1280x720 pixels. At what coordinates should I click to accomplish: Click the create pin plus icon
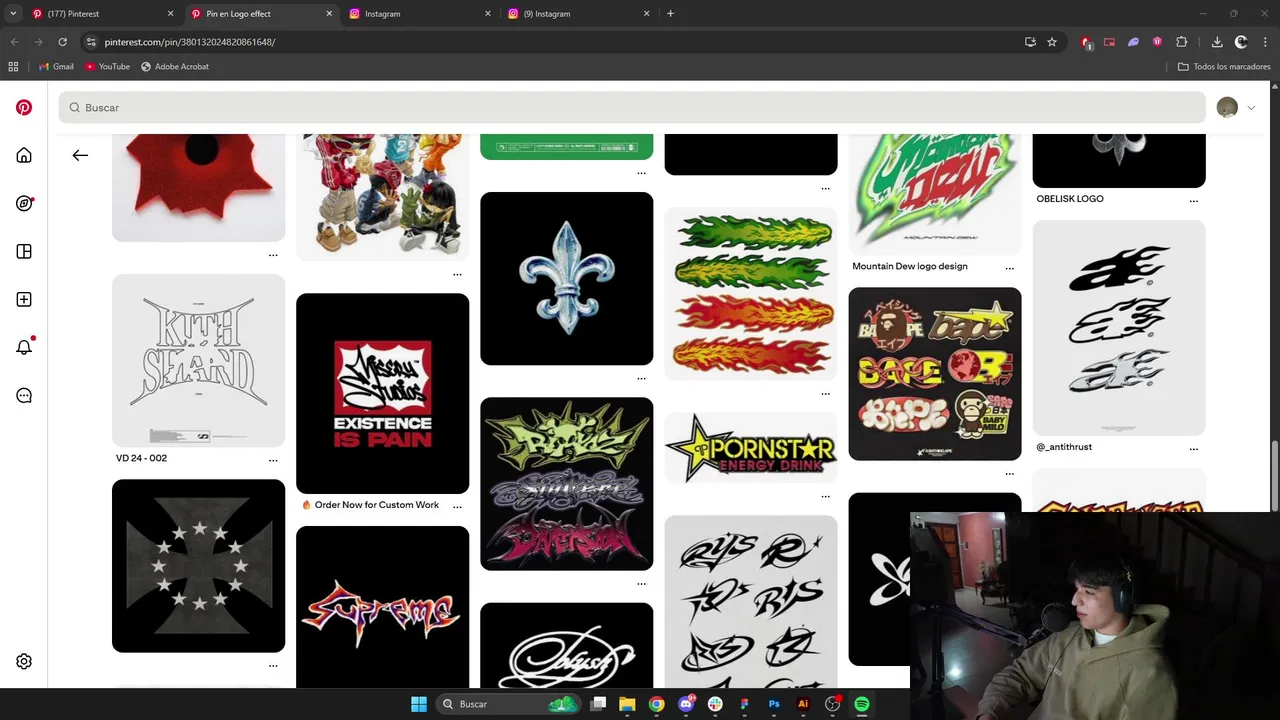[x=24, y=299]
